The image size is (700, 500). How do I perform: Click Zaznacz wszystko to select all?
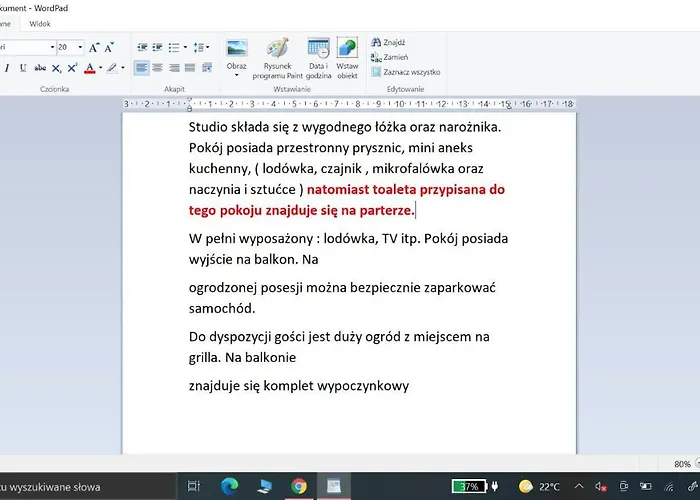406,72
